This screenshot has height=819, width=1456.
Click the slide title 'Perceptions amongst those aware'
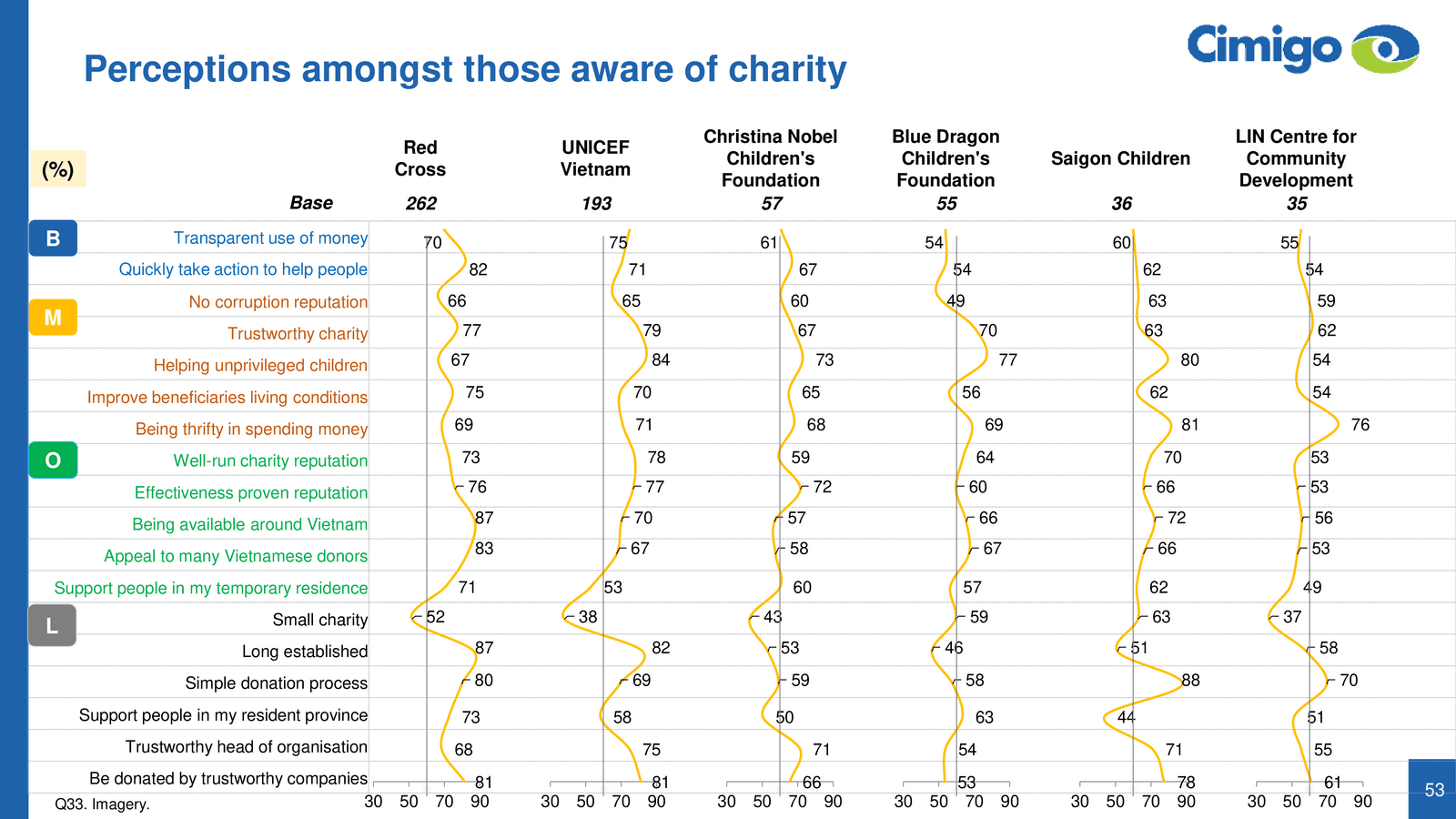pyautogui.click(x=465, y=69)
